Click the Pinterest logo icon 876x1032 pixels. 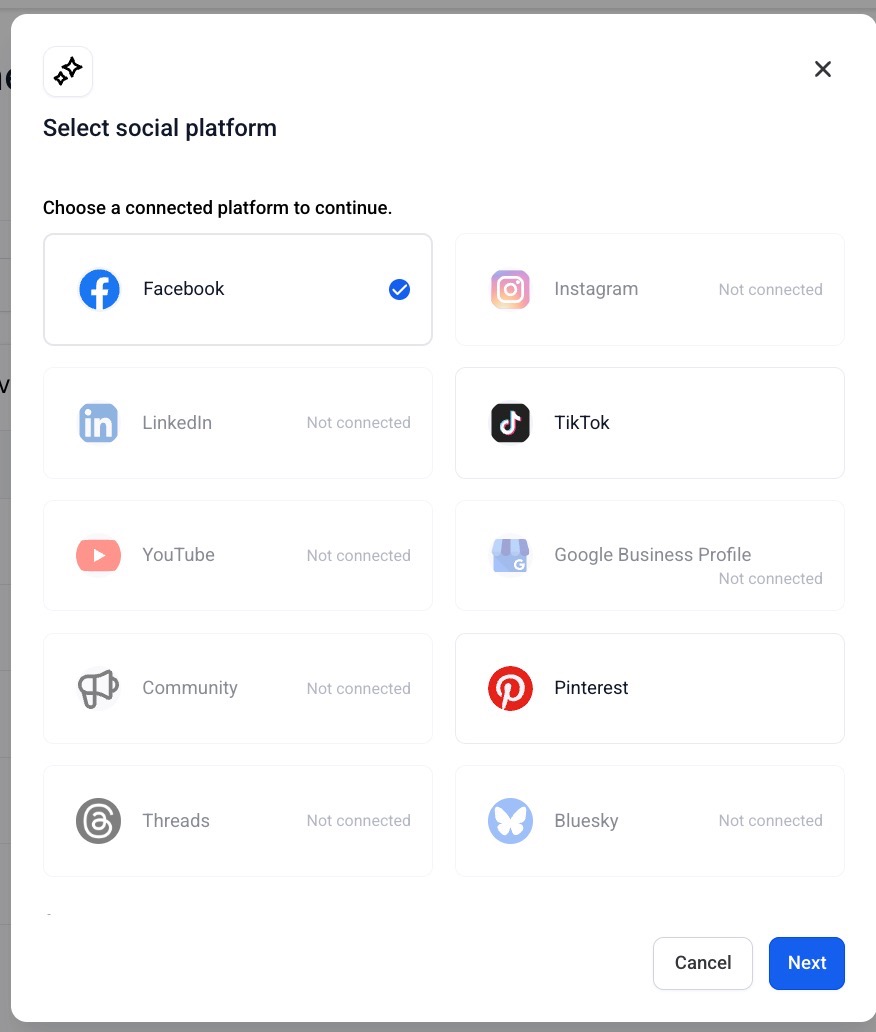510,688
